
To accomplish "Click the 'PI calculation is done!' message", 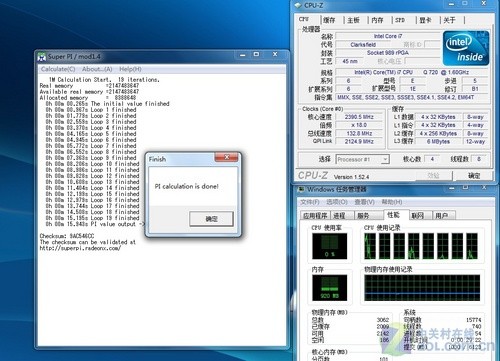I will 187,186.
